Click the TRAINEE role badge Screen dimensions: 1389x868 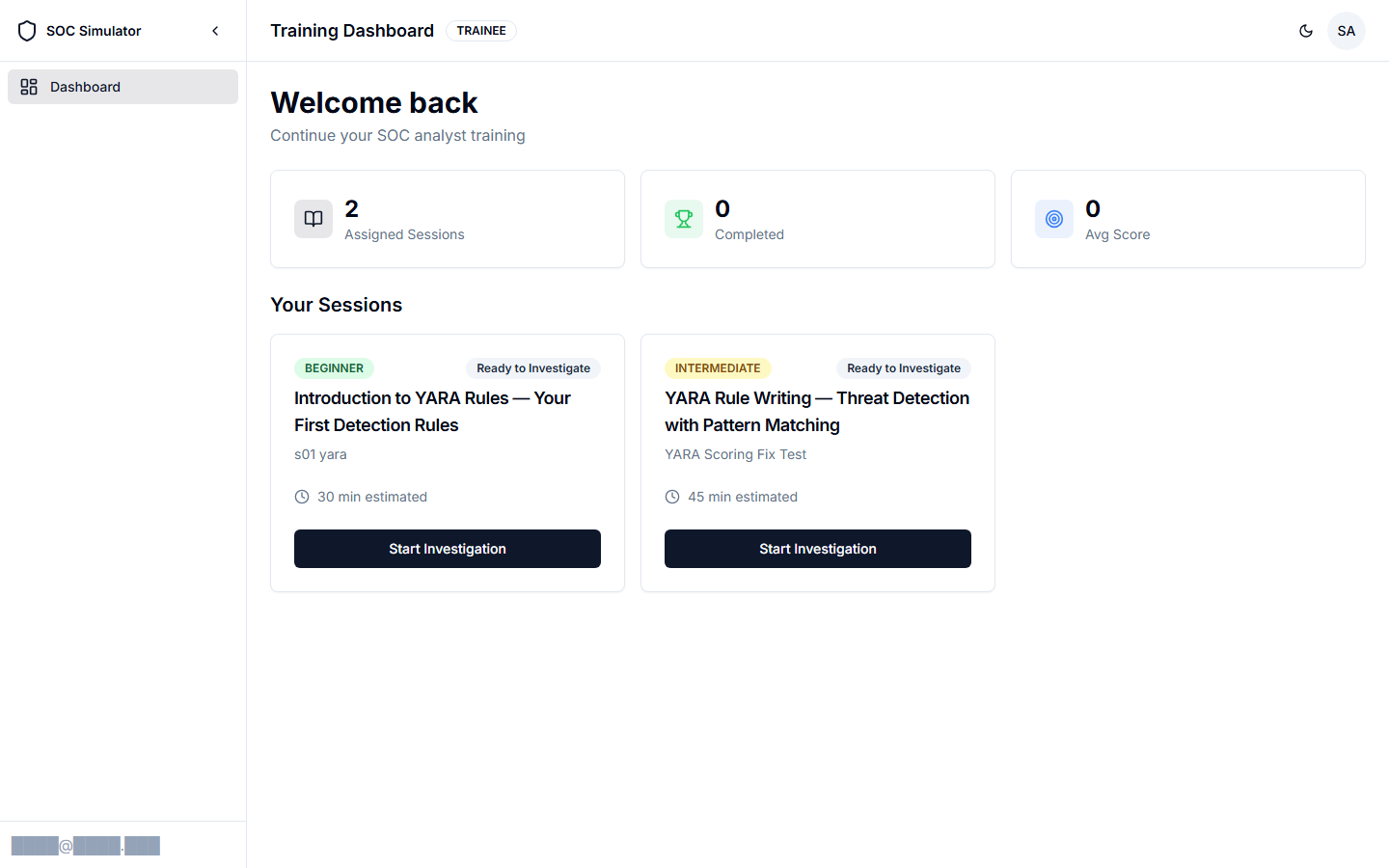point(480,30)
